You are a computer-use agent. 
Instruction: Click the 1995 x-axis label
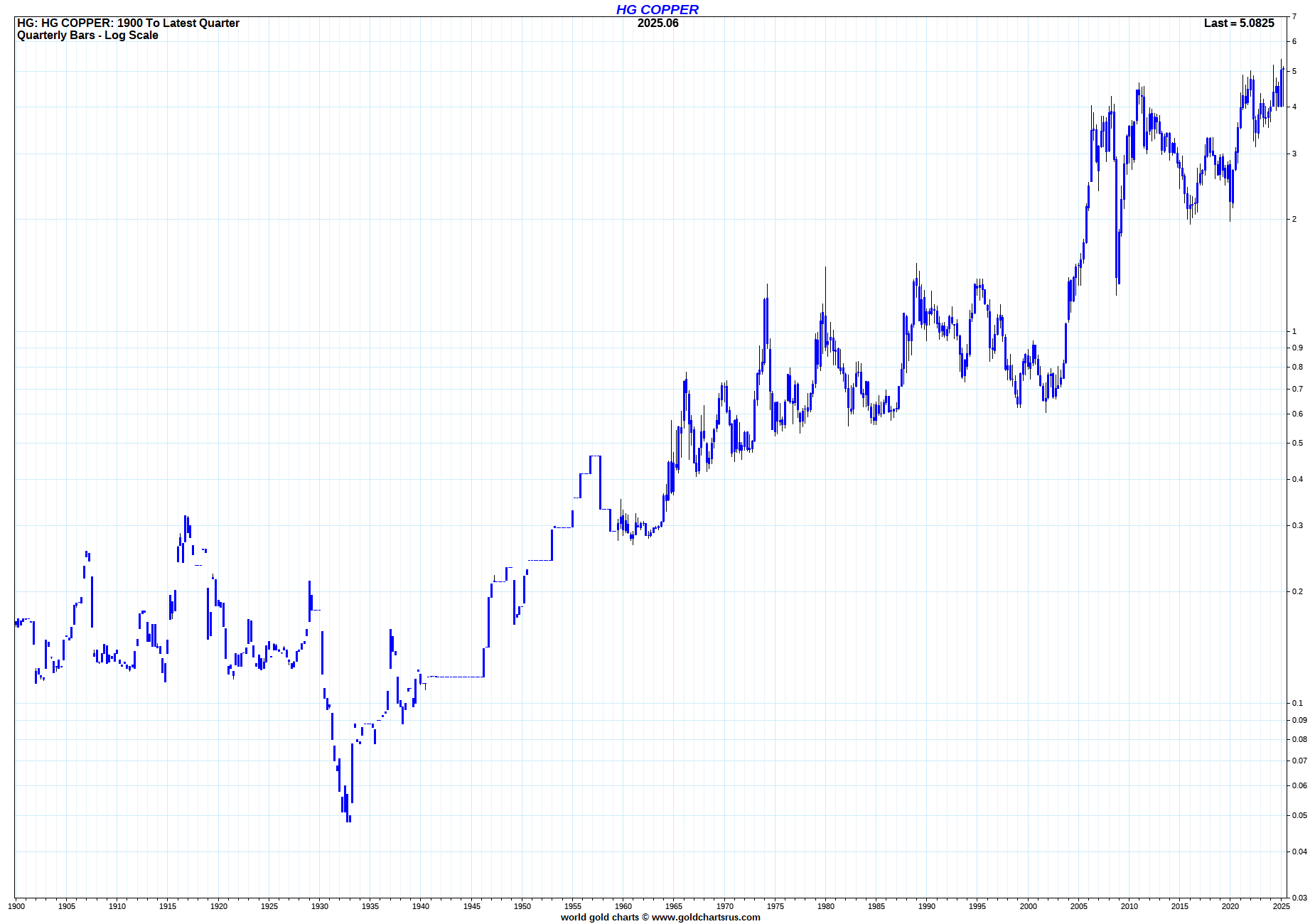[x=977, y=906]
